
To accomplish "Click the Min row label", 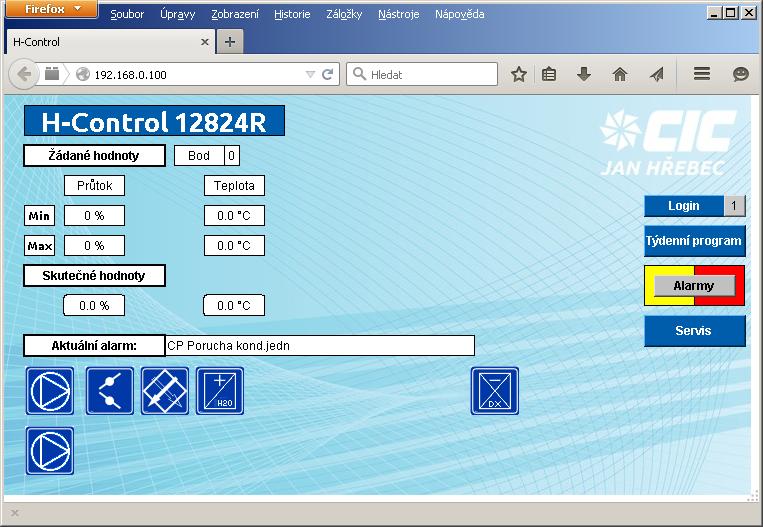I will (x=39, y=216).
